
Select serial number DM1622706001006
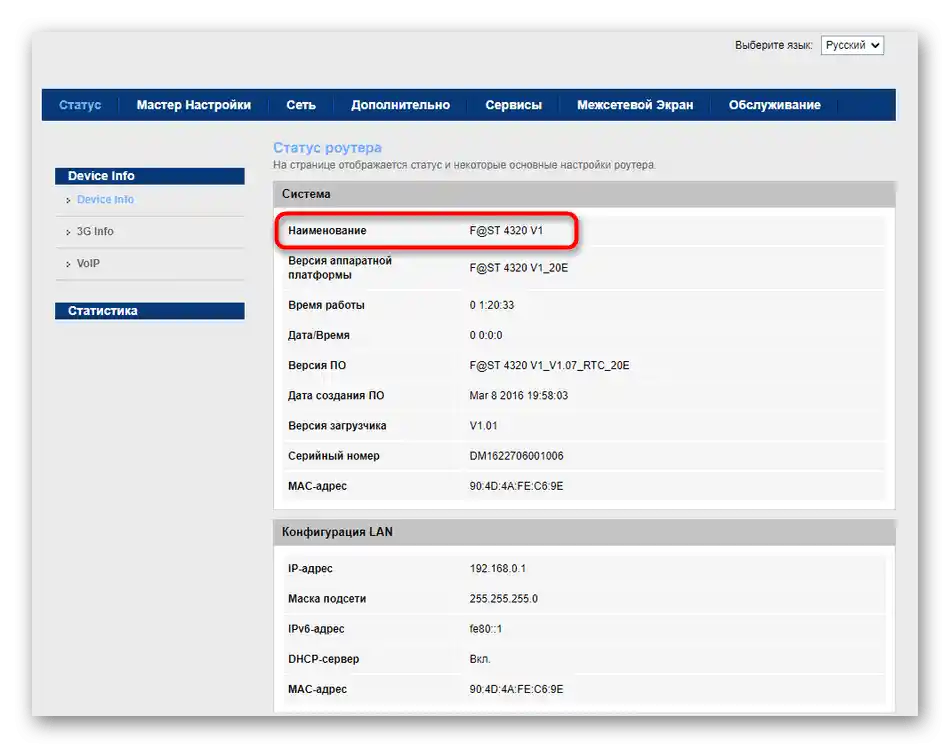(516, 455)
